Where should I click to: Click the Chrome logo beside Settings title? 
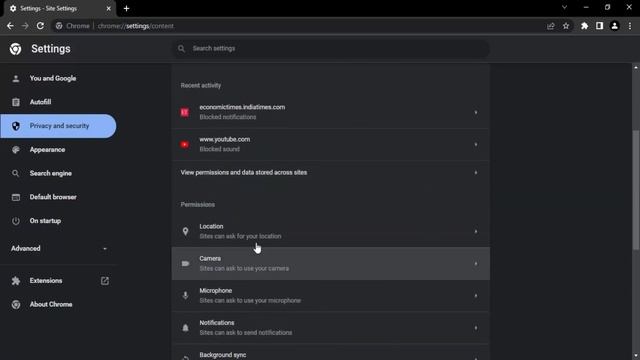pos(16,49)
